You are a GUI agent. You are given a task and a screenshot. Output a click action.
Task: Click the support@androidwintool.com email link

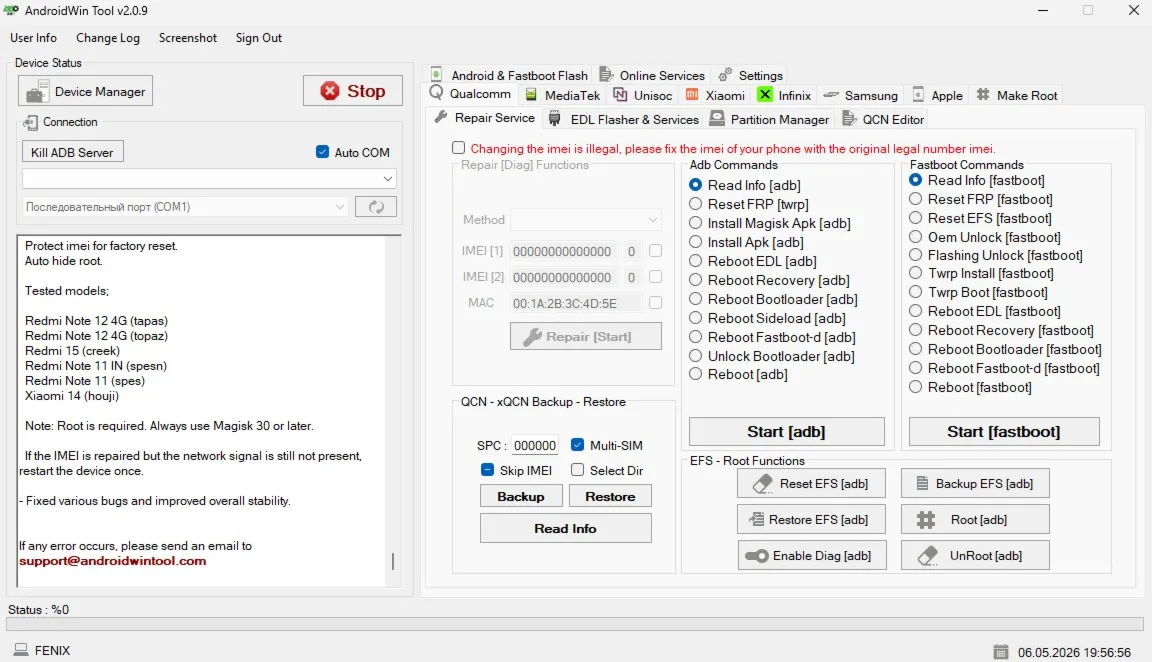(112, 561)
